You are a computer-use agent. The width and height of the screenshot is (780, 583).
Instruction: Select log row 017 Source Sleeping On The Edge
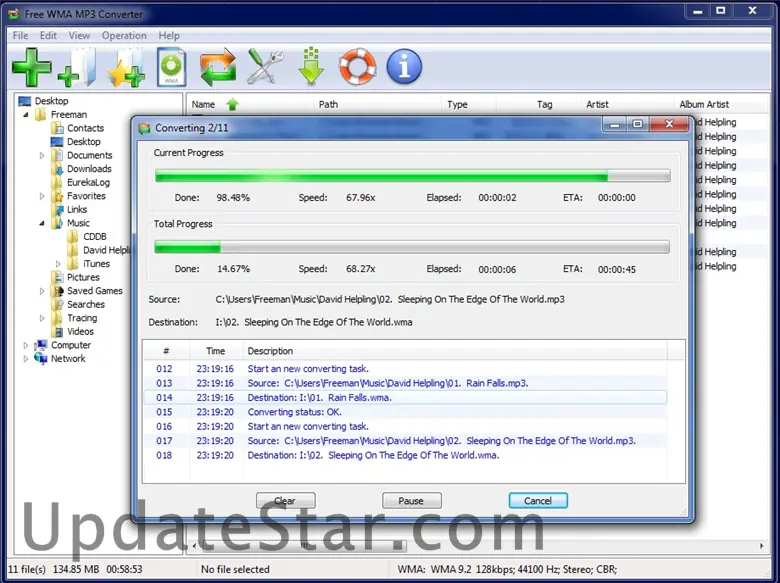[x=405, y=441]
